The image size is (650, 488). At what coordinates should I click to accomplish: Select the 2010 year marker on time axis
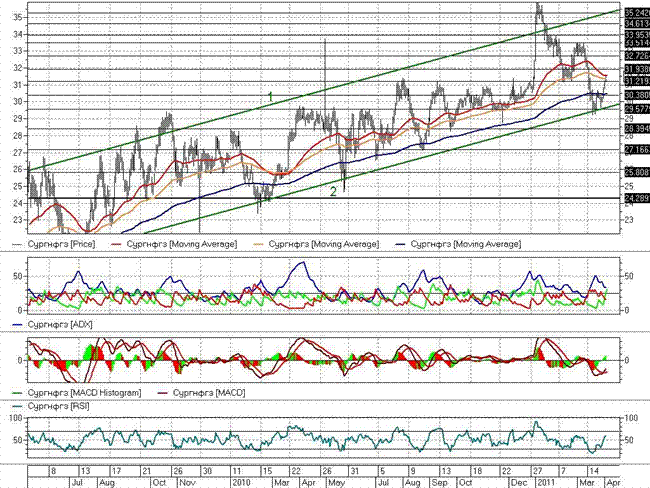(241, 481)
